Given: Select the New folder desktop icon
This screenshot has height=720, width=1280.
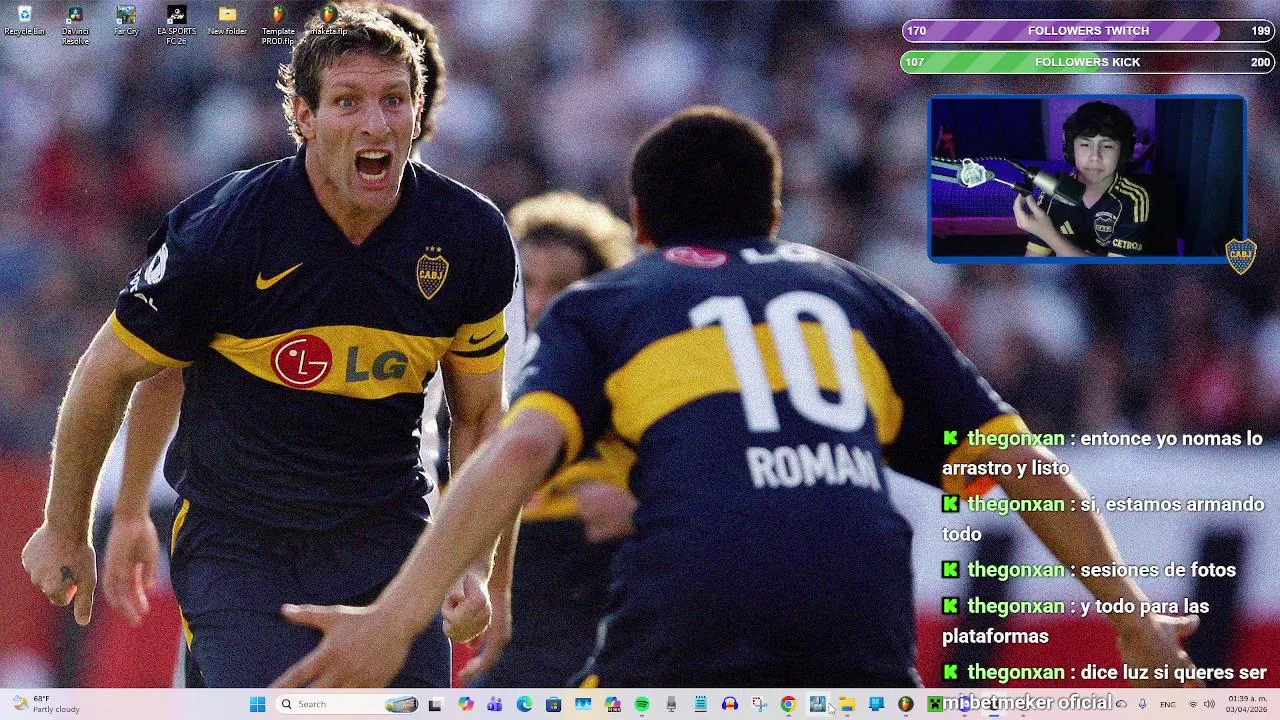Looking at the screenshot, I should click(227, 20).
